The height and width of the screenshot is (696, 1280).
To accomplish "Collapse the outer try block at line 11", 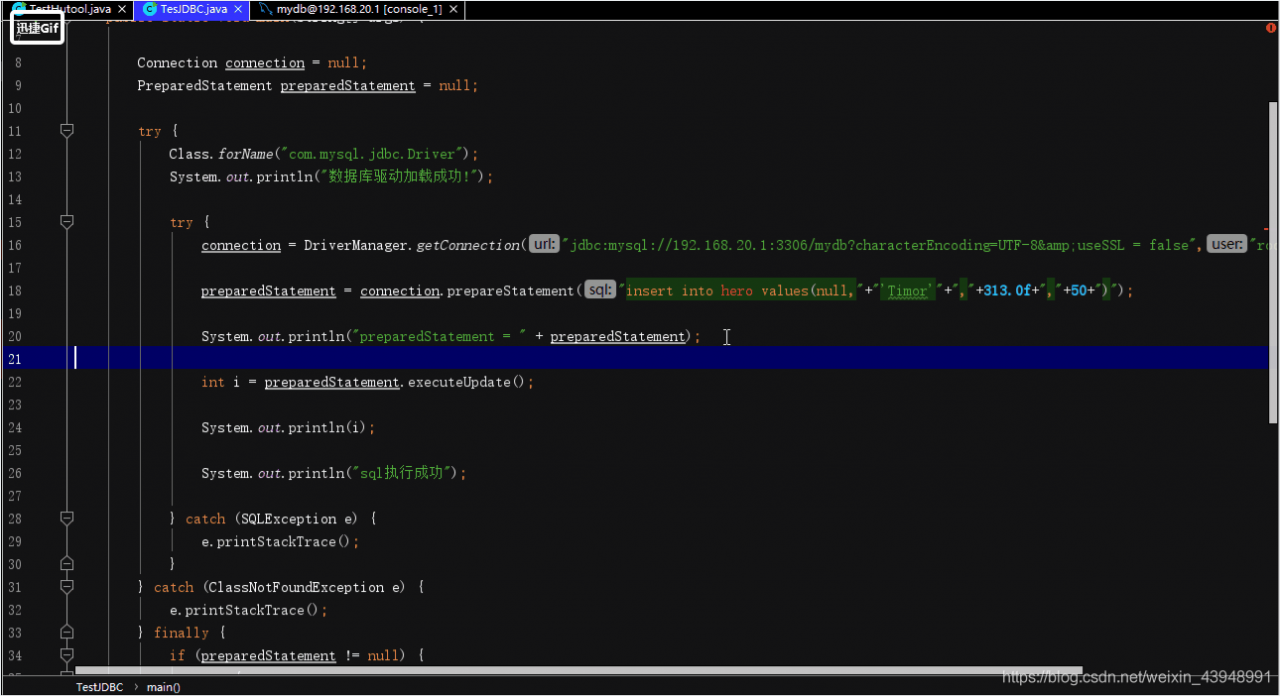I will [x=67, y=130].
